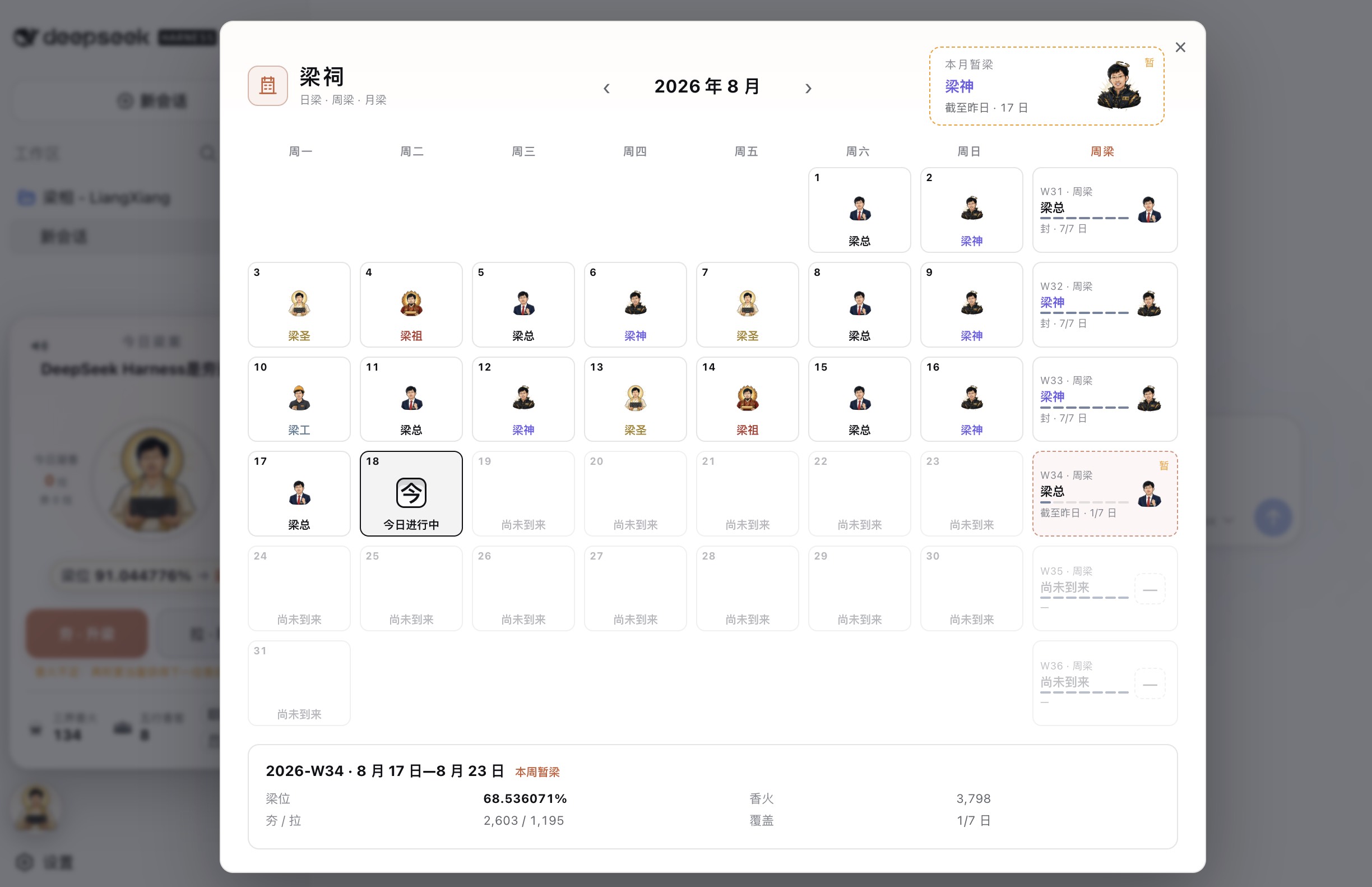1372x887 pixels.
Task: Select August 10 梁工 day cell
Action: click(299, 399)
